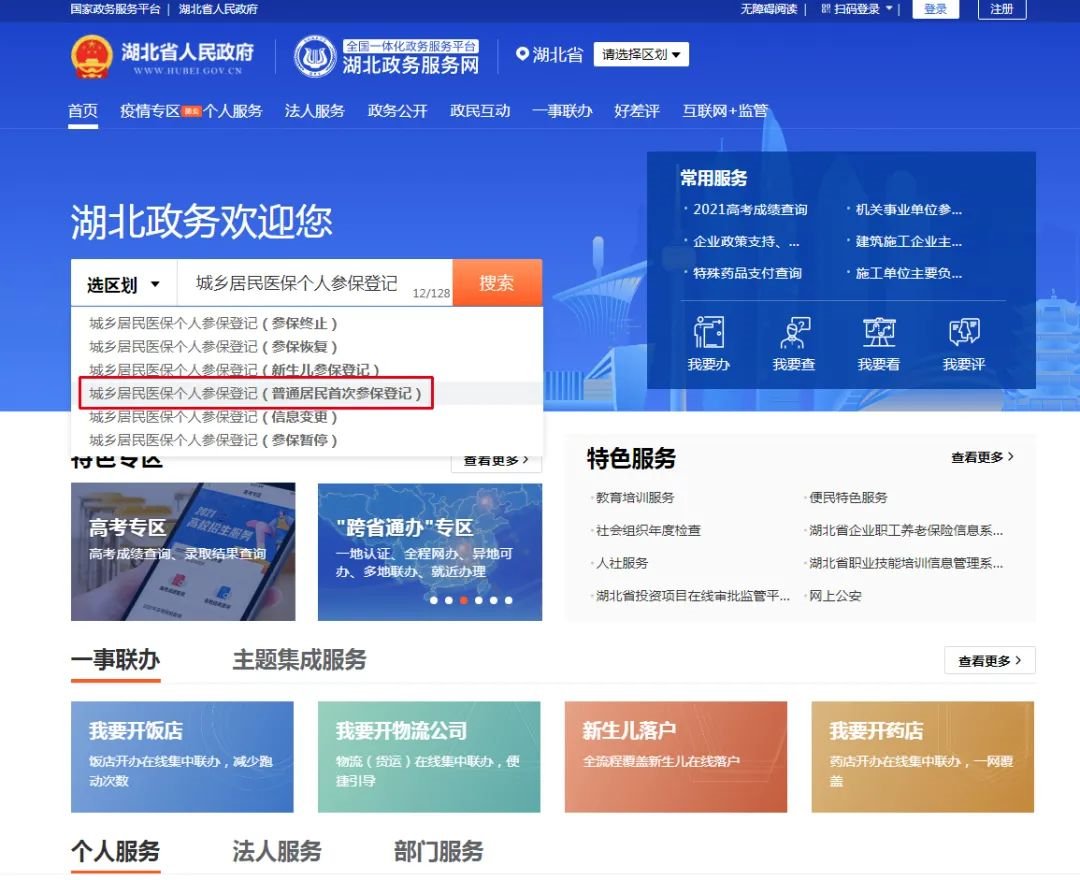The height and width of the screenshot is (880, 1080).
Task: Click in the search text field
Action: click(315, 283)
